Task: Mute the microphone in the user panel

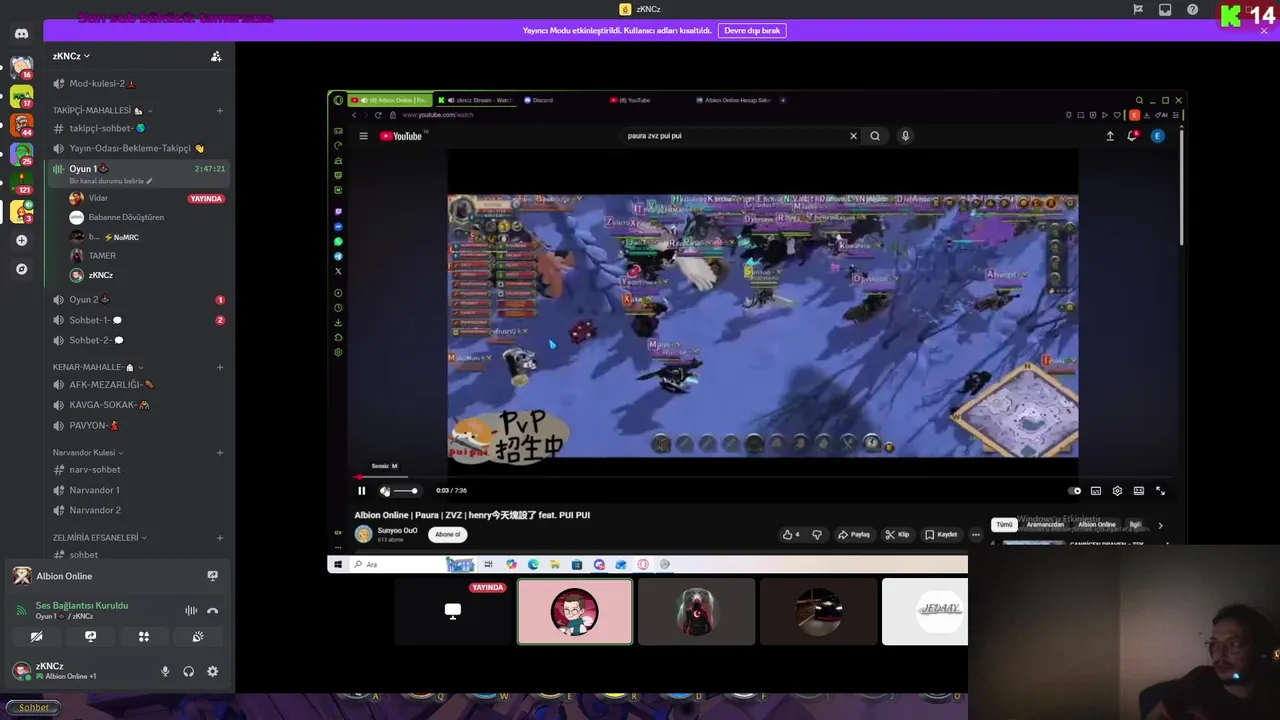Action: (x=165, y=672)
